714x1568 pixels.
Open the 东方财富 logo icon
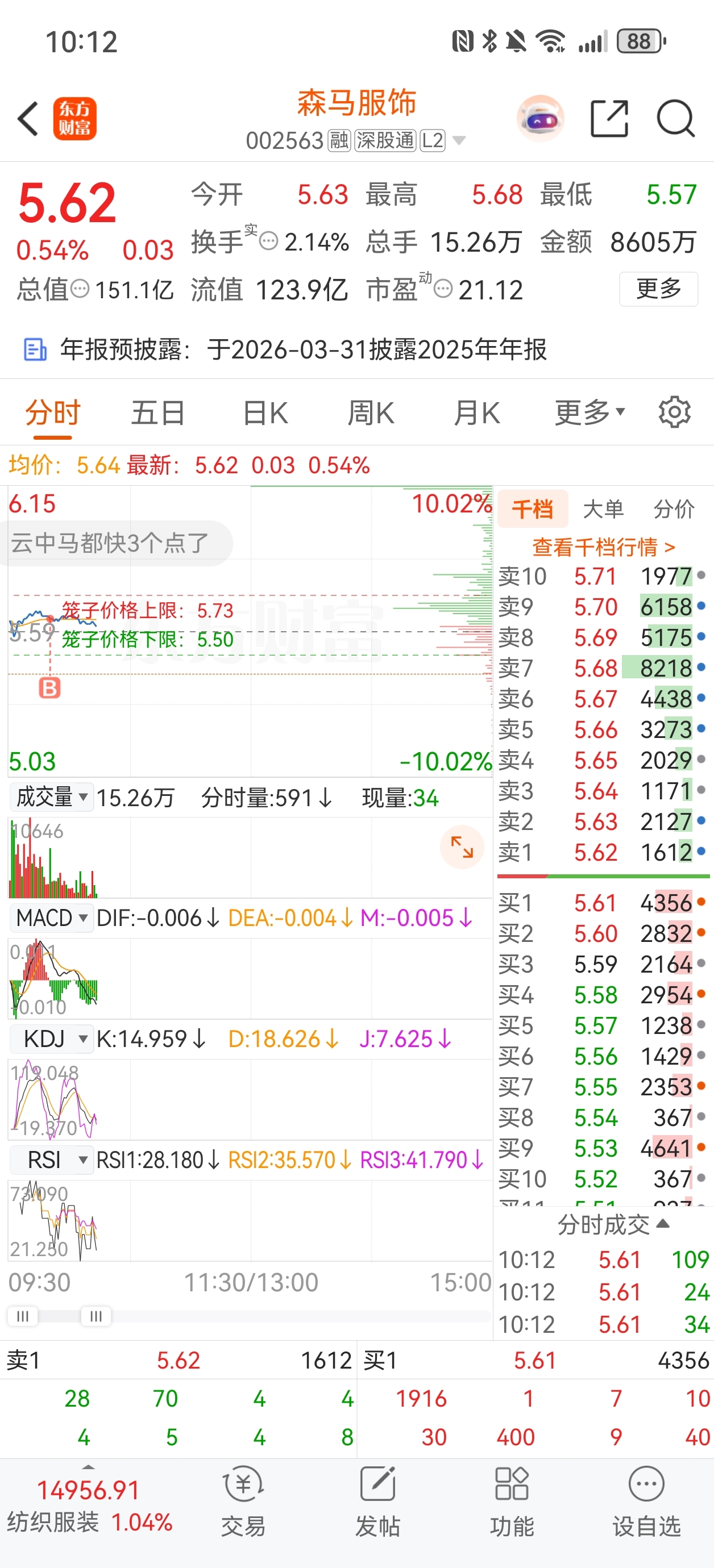click(x=75, y=119)
